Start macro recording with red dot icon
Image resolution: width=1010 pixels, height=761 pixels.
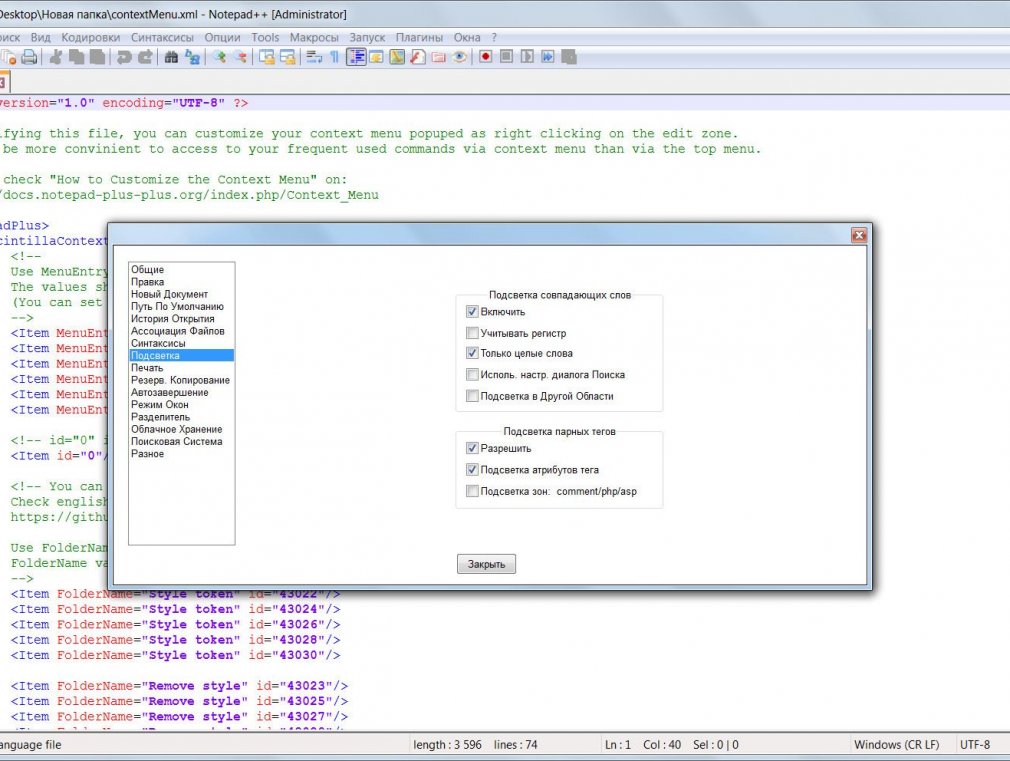(x=486, y=57)
